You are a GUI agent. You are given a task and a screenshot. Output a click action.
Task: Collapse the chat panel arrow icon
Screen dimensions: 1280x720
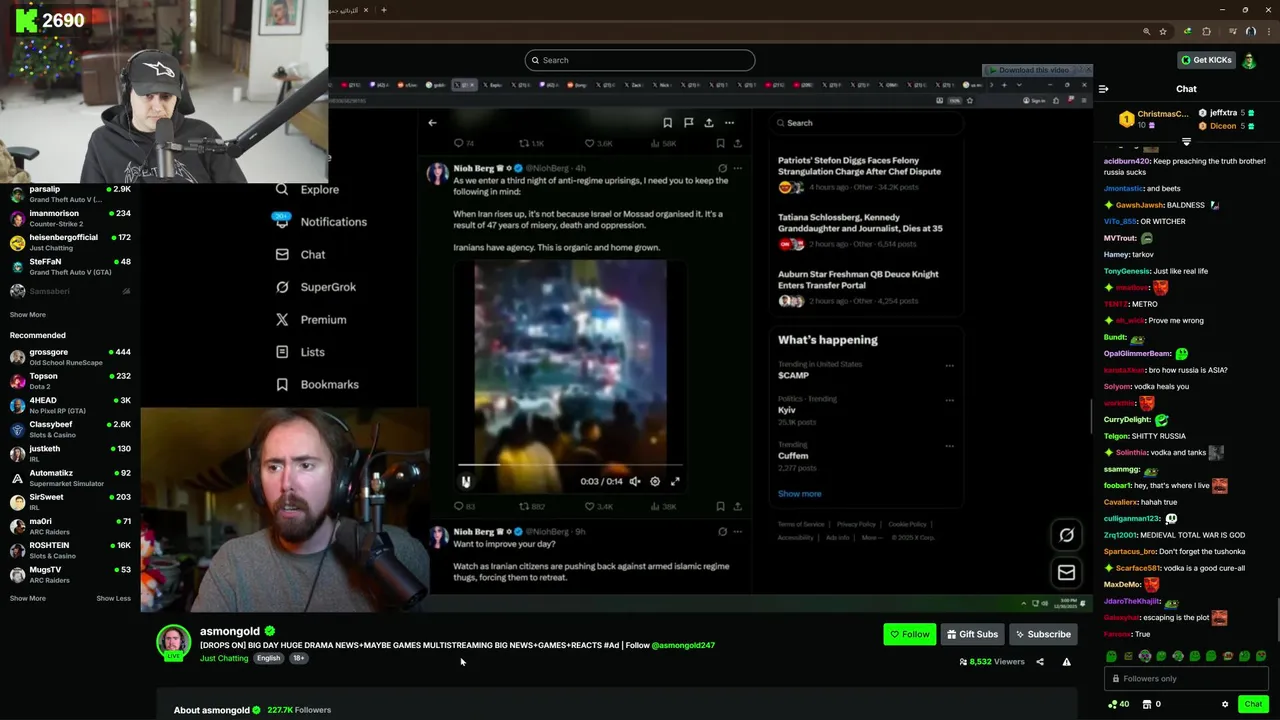(1103, 89)
